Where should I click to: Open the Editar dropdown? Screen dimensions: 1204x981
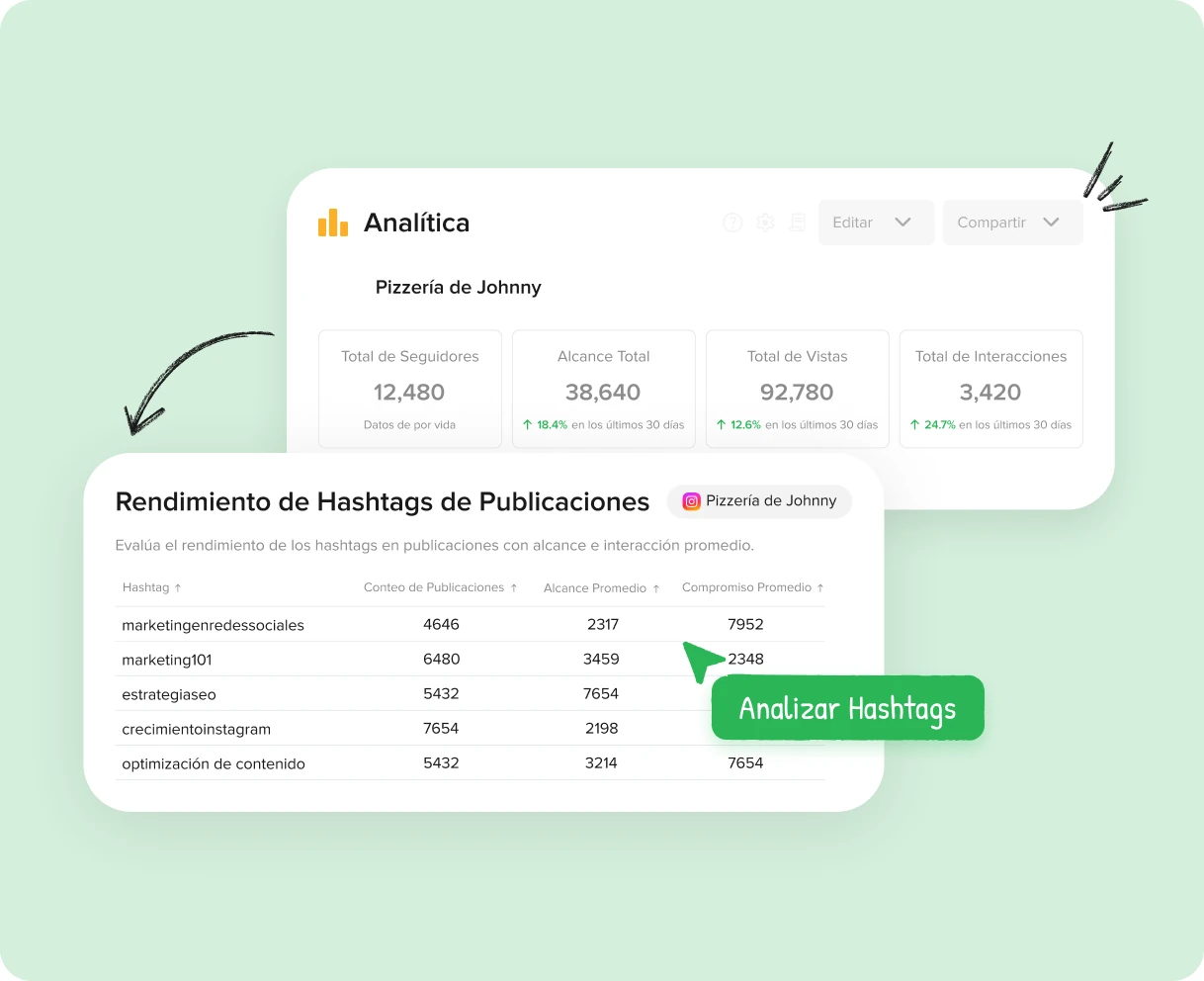coord(876,223)
